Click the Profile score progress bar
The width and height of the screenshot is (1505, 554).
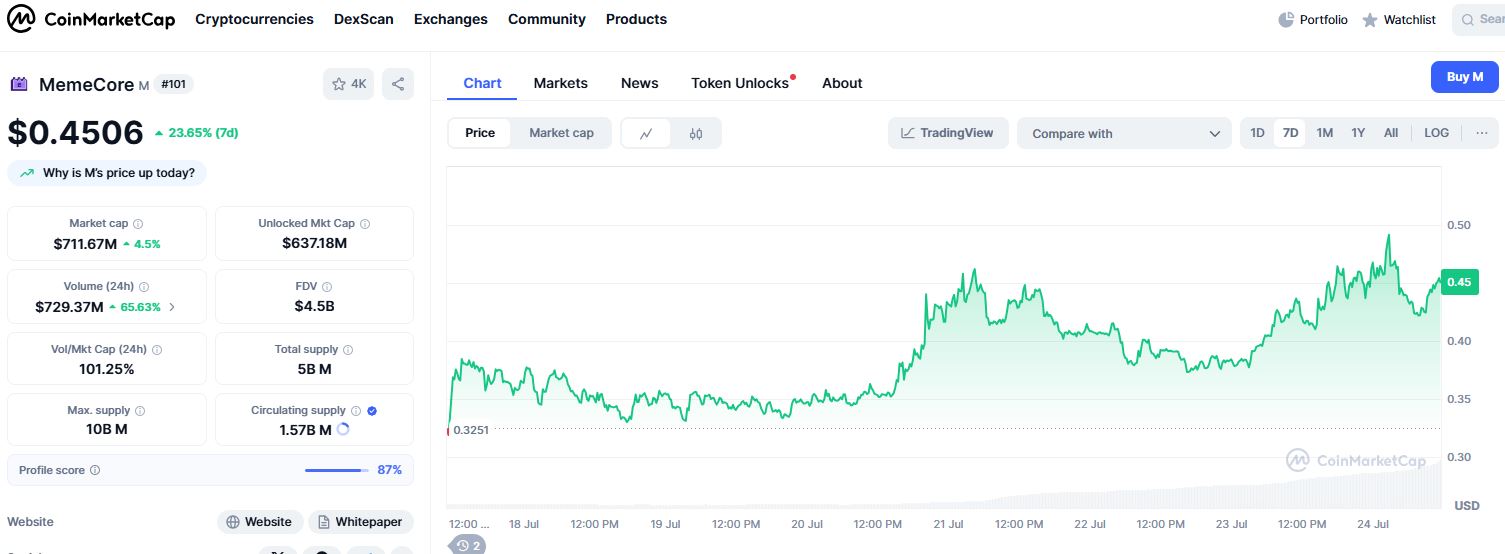tap(336, 470)
